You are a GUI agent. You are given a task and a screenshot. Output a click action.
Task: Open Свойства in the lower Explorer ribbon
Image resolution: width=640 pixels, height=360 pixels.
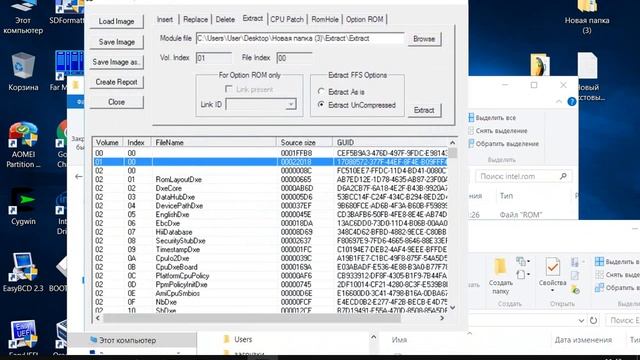[x=552, y=274]
